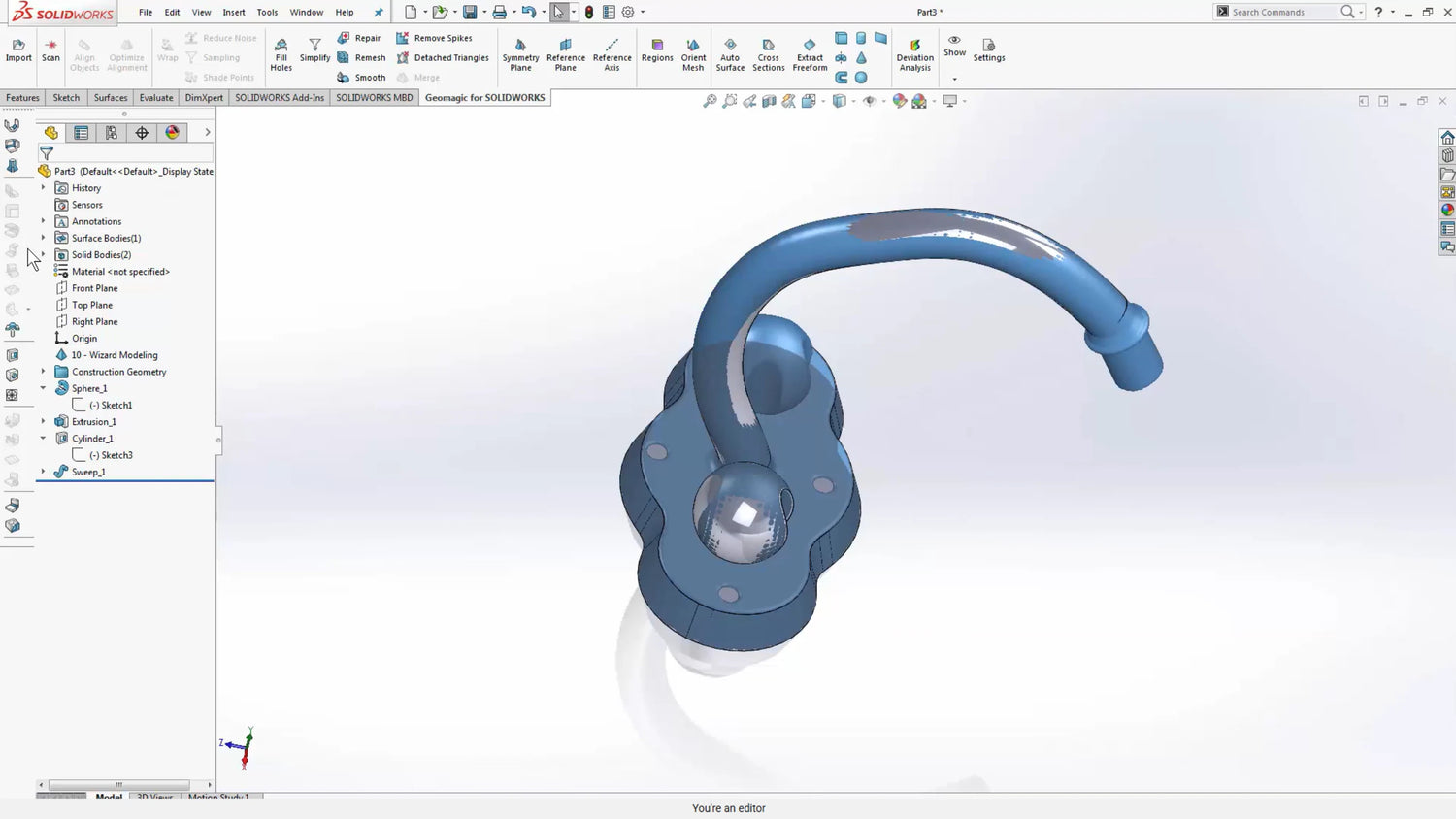
Task: Switch to the DisplayManager tab icon
Action: click(x=173, y=133)
